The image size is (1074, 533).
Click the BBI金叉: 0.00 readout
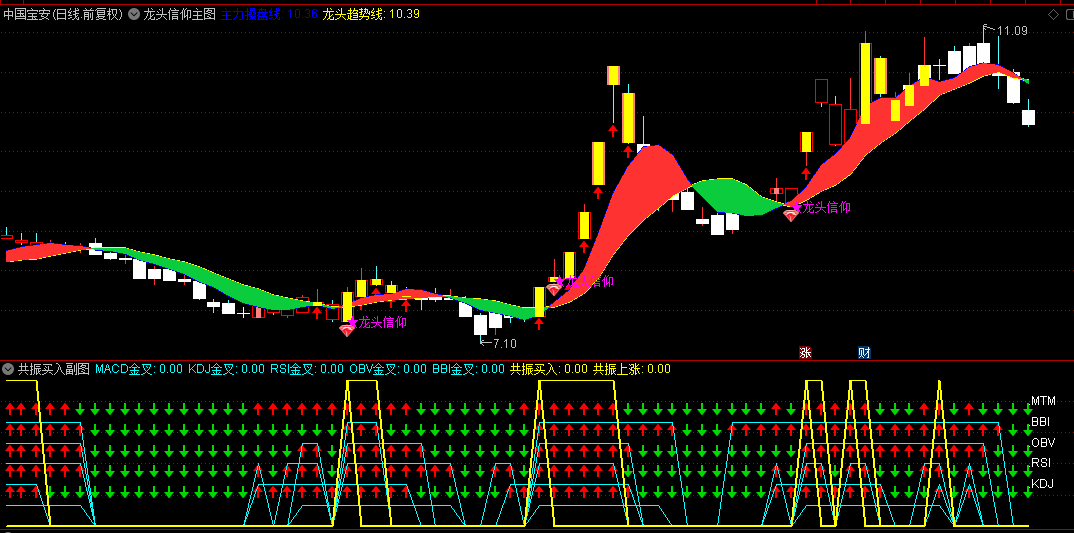click(x=469, y=369)
